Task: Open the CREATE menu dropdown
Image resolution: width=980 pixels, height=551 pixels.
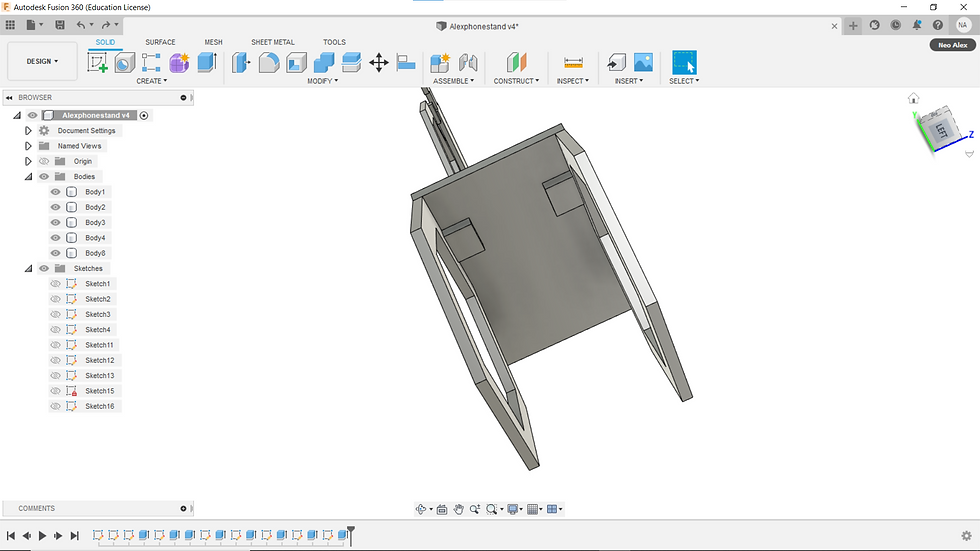Action: pos(152,81)
